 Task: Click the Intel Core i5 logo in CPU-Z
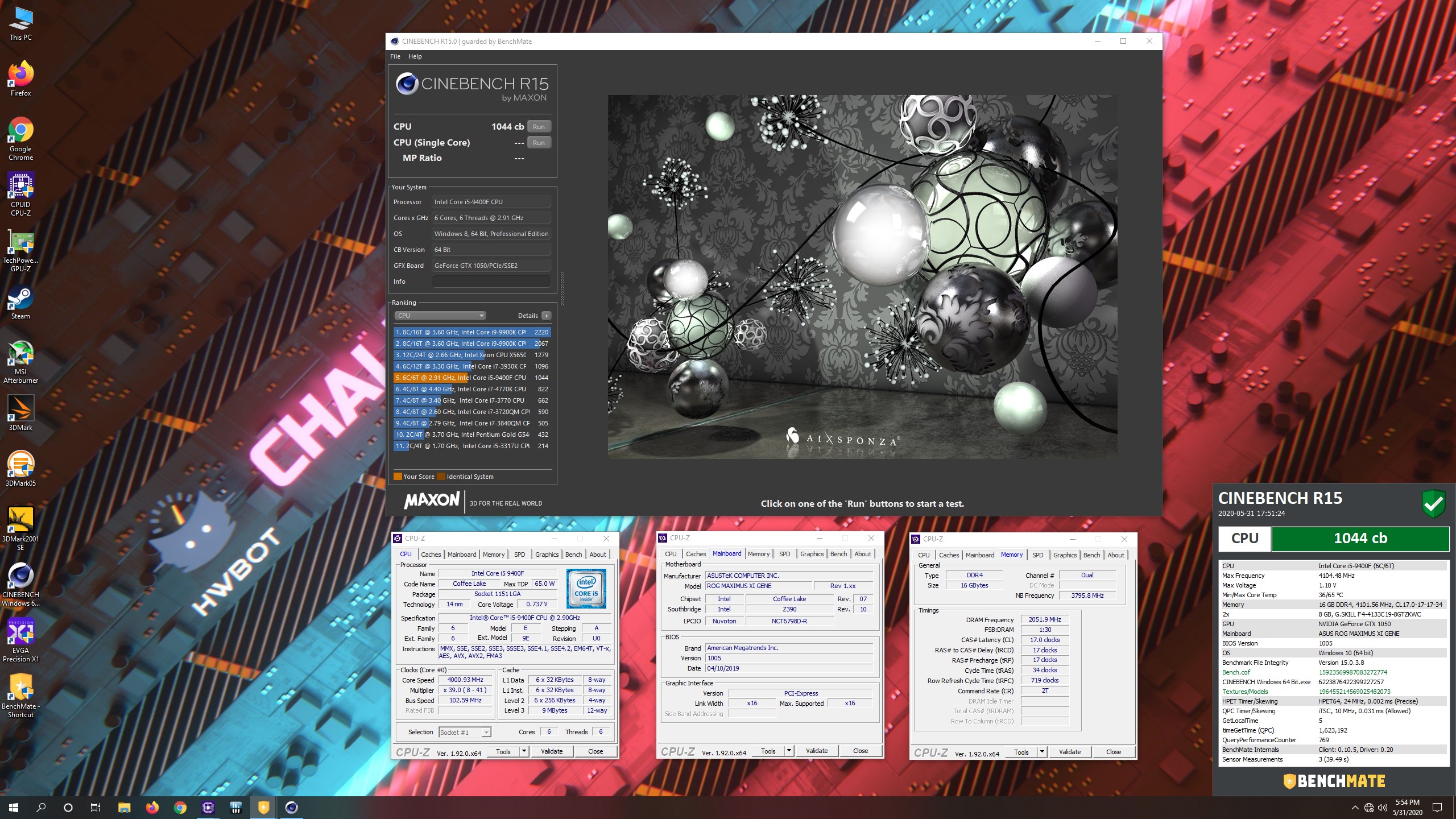click(x=586, y=589)
